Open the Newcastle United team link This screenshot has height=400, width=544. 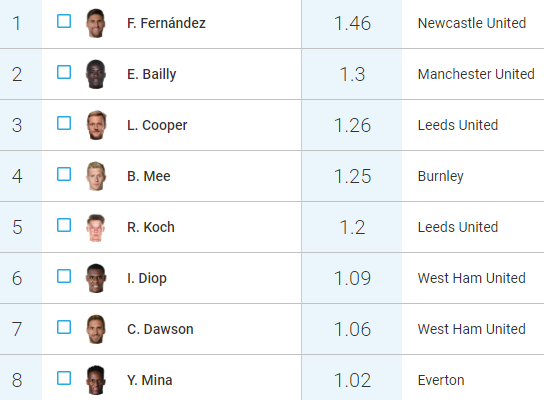(x=472, y=23)
